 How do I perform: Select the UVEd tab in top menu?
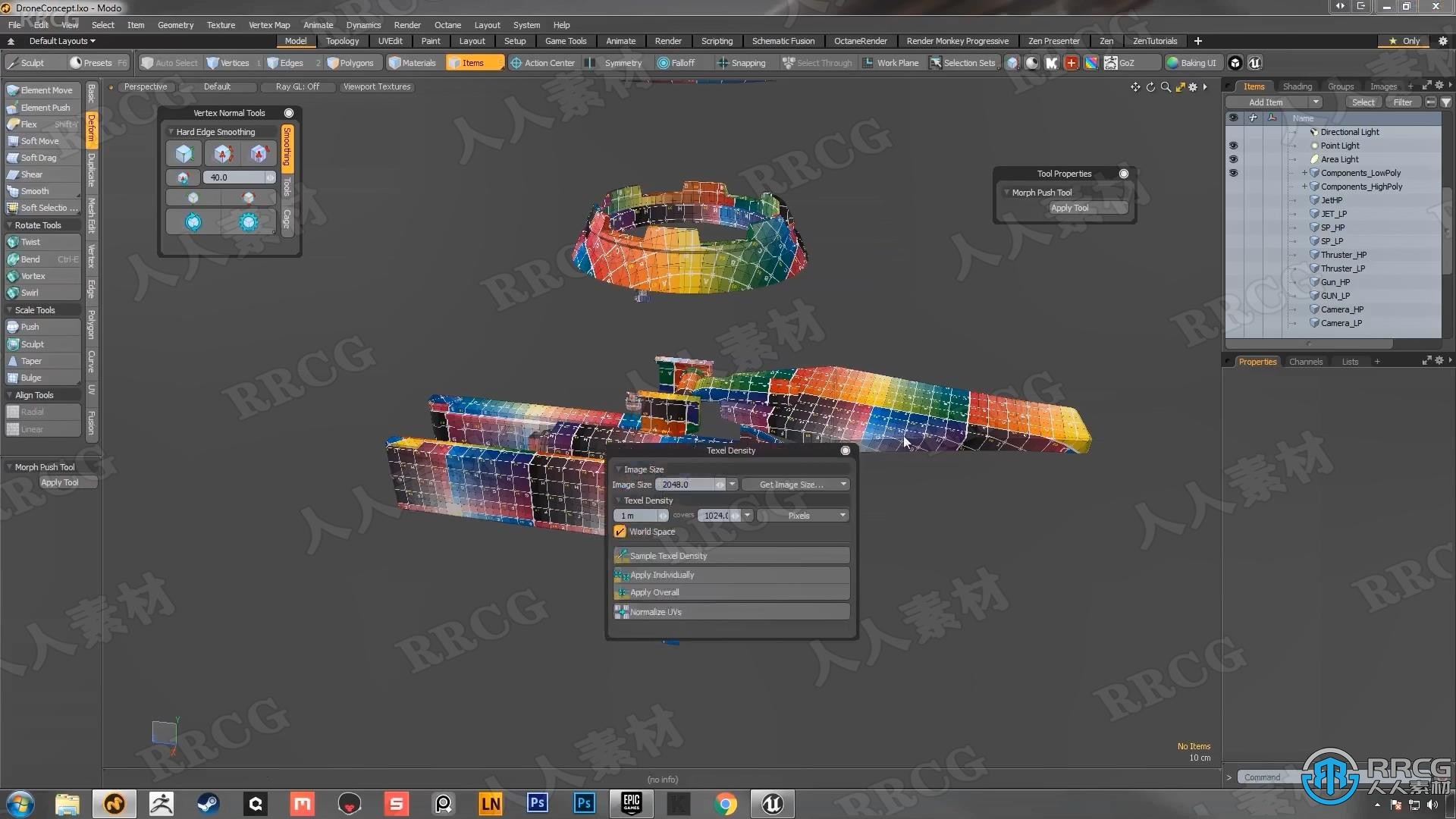(390, 41)
